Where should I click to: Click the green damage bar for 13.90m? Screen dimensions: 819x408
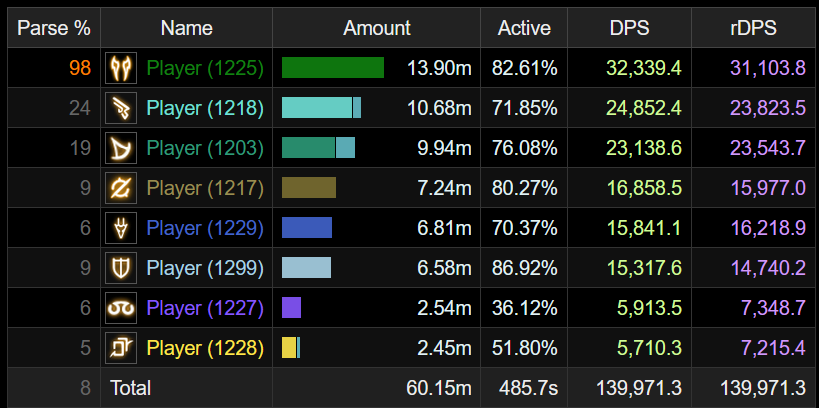[333, 68]
